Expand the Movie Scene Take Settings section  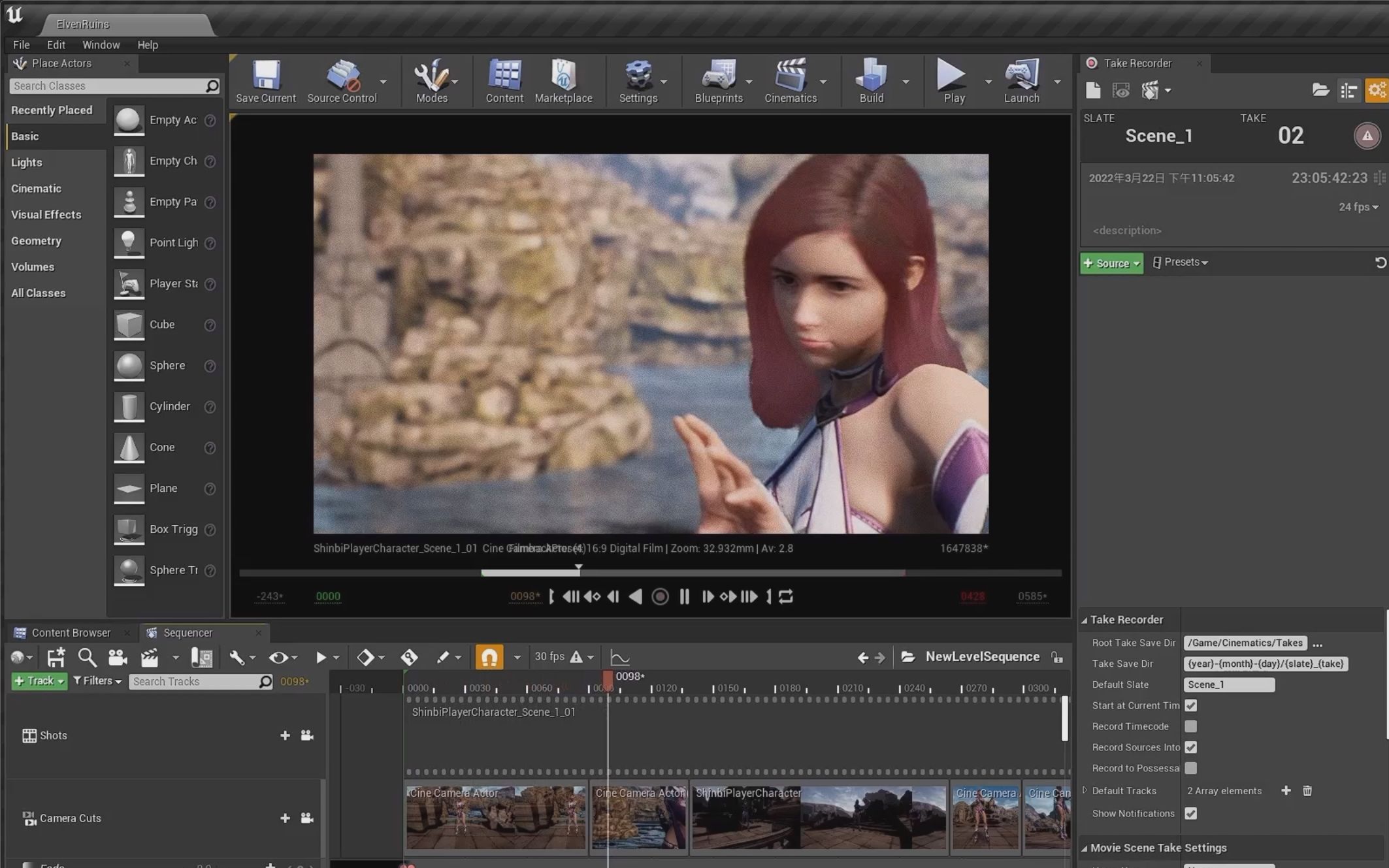click(x=1085, y=847)
